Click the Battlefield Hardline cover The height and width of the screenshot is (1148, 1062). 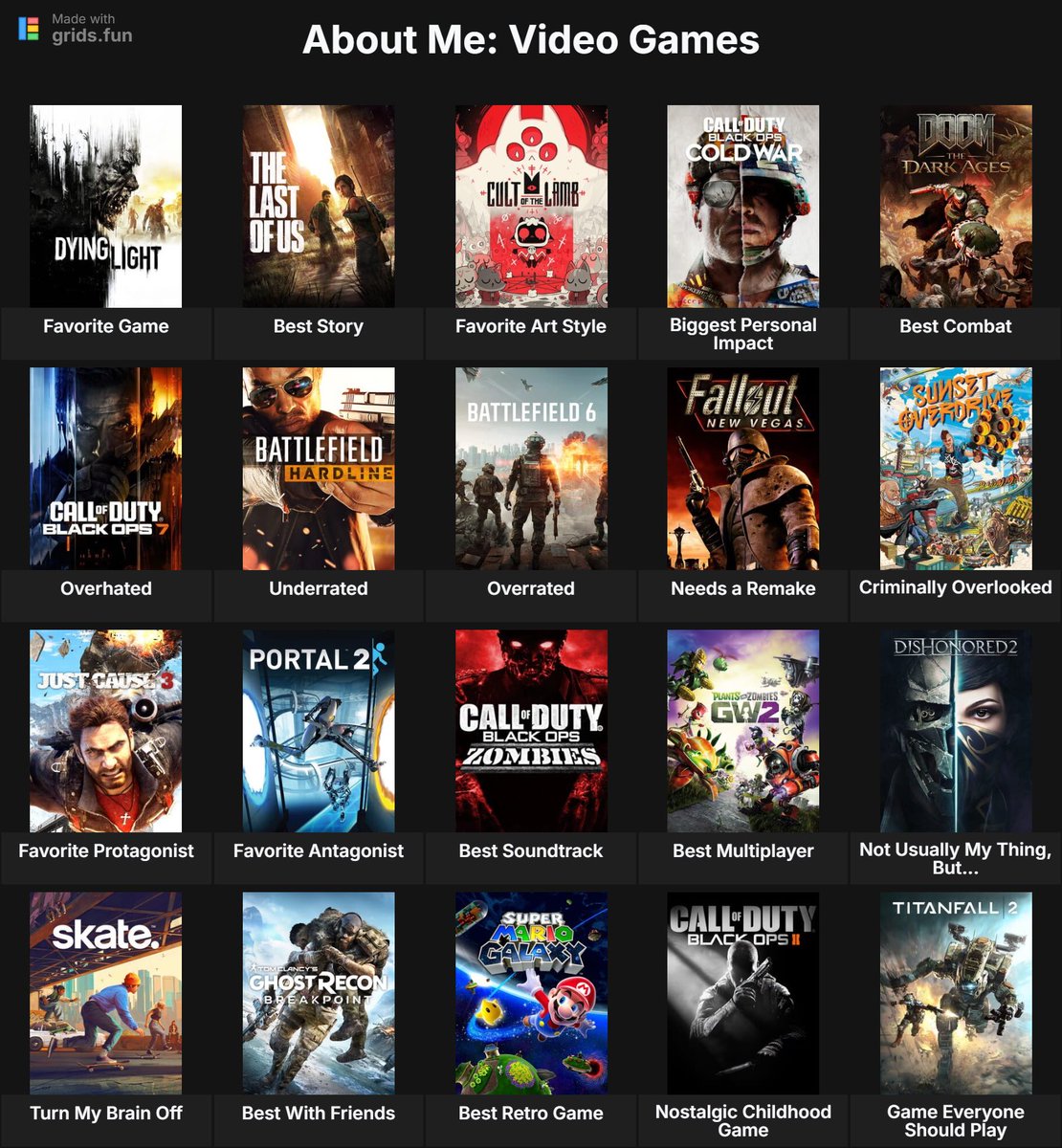(319, 469)
